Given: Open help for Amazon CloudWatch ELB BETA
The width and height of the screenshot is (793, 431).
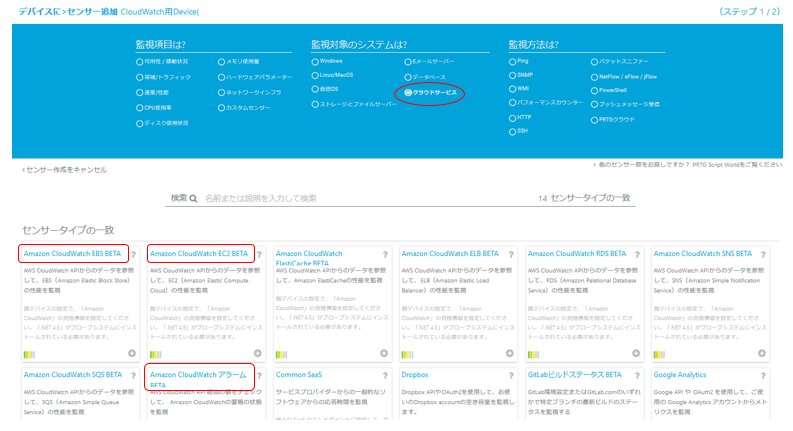Looking at the screenshot, I should pyautogui.click(x=511, y=254).
